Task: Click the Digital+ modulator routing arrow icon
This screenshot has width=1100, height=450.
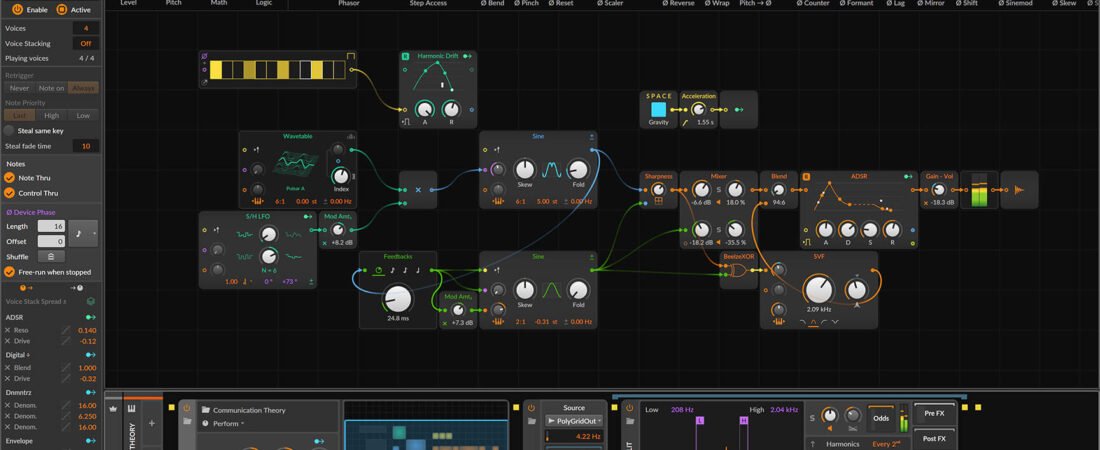Action: 90,355
